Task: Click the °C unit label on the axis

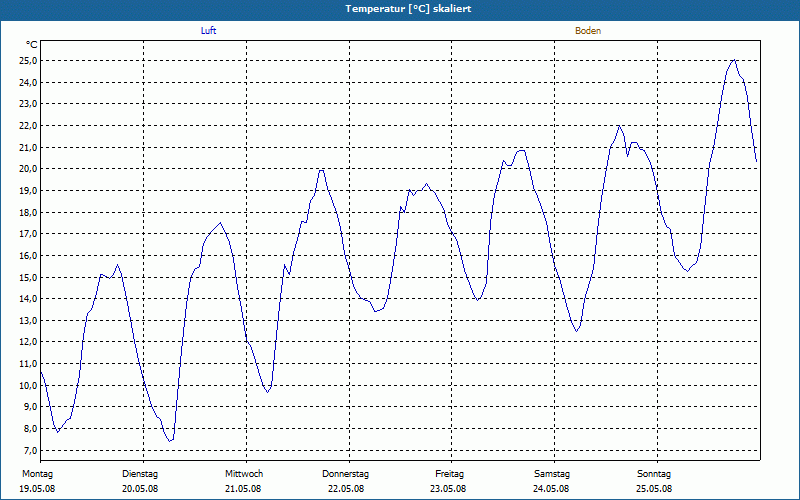Action: 32,45
